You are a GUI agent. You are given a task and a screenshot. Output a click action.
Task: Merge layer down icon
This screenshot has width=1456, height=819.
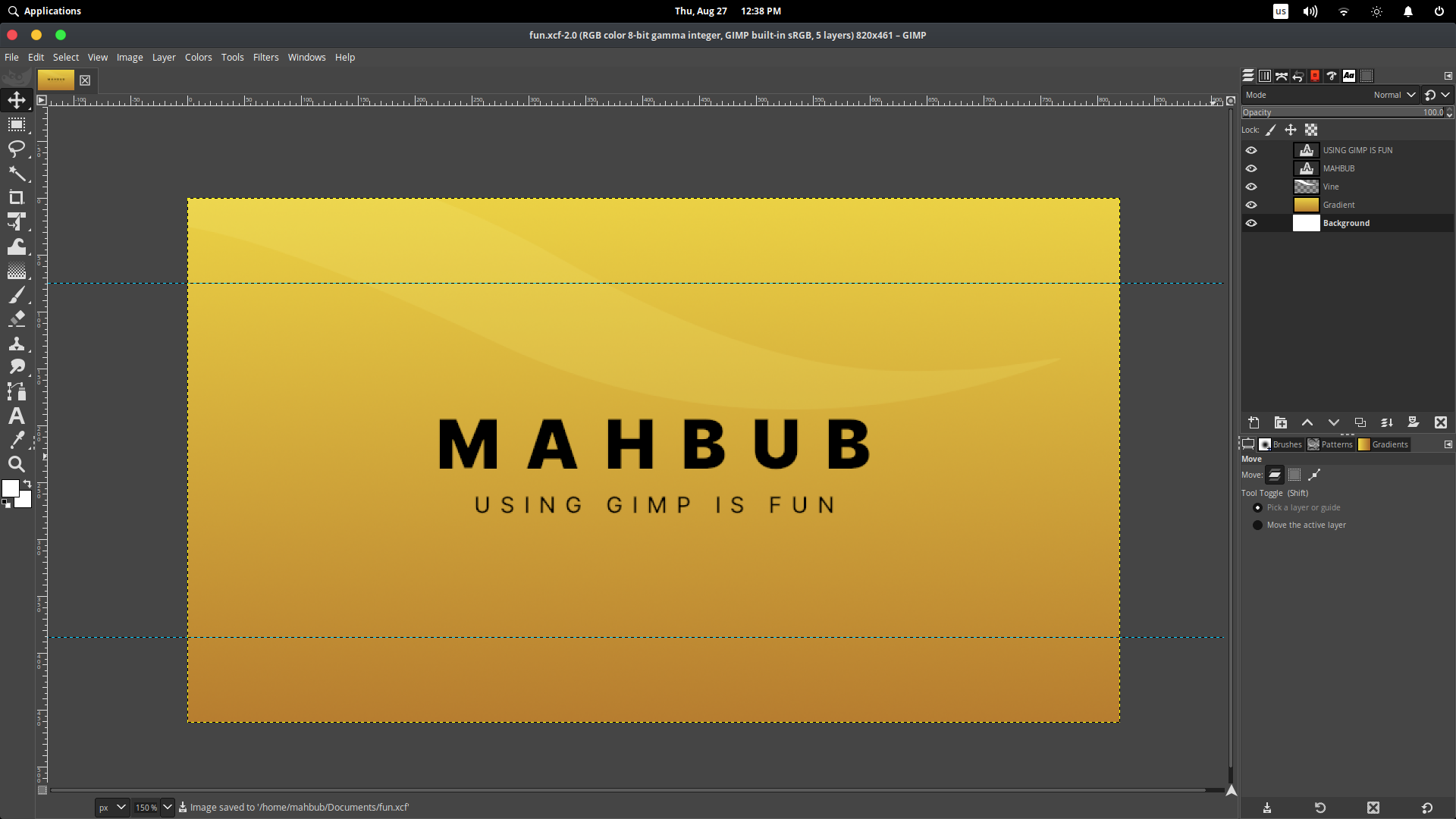1387,422
